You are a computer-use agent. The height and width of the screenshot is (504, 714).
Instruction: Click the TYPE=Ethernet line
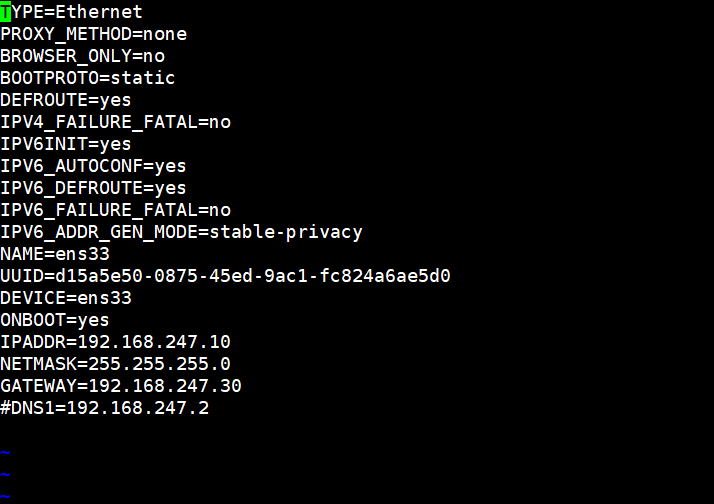[x=72, y=12]
